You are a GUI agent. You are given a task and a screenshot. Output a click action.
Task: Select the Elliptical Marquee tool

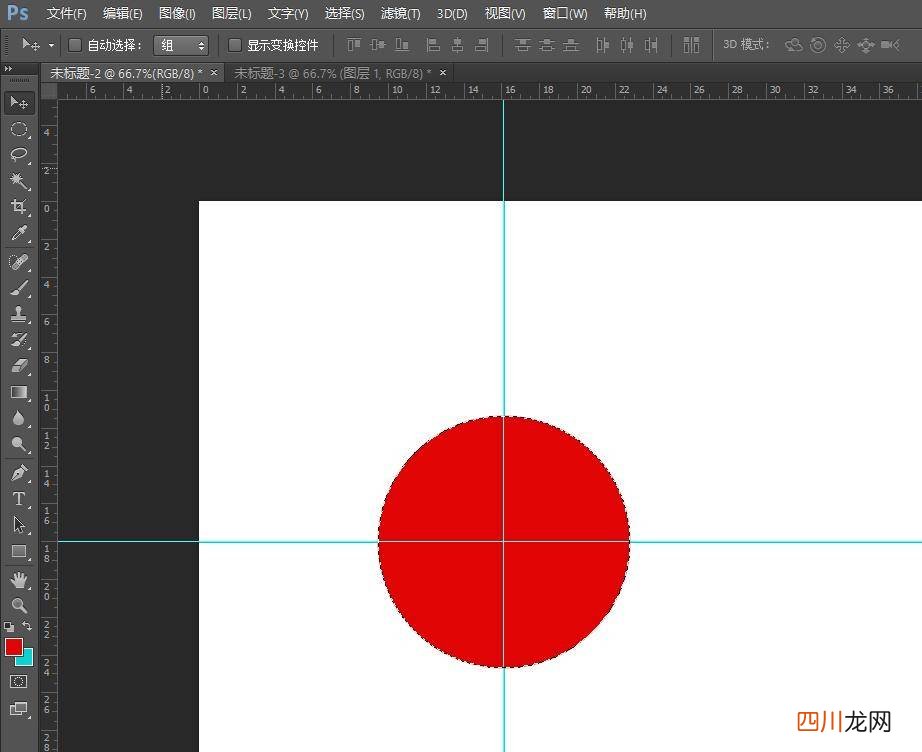(19, 129)
